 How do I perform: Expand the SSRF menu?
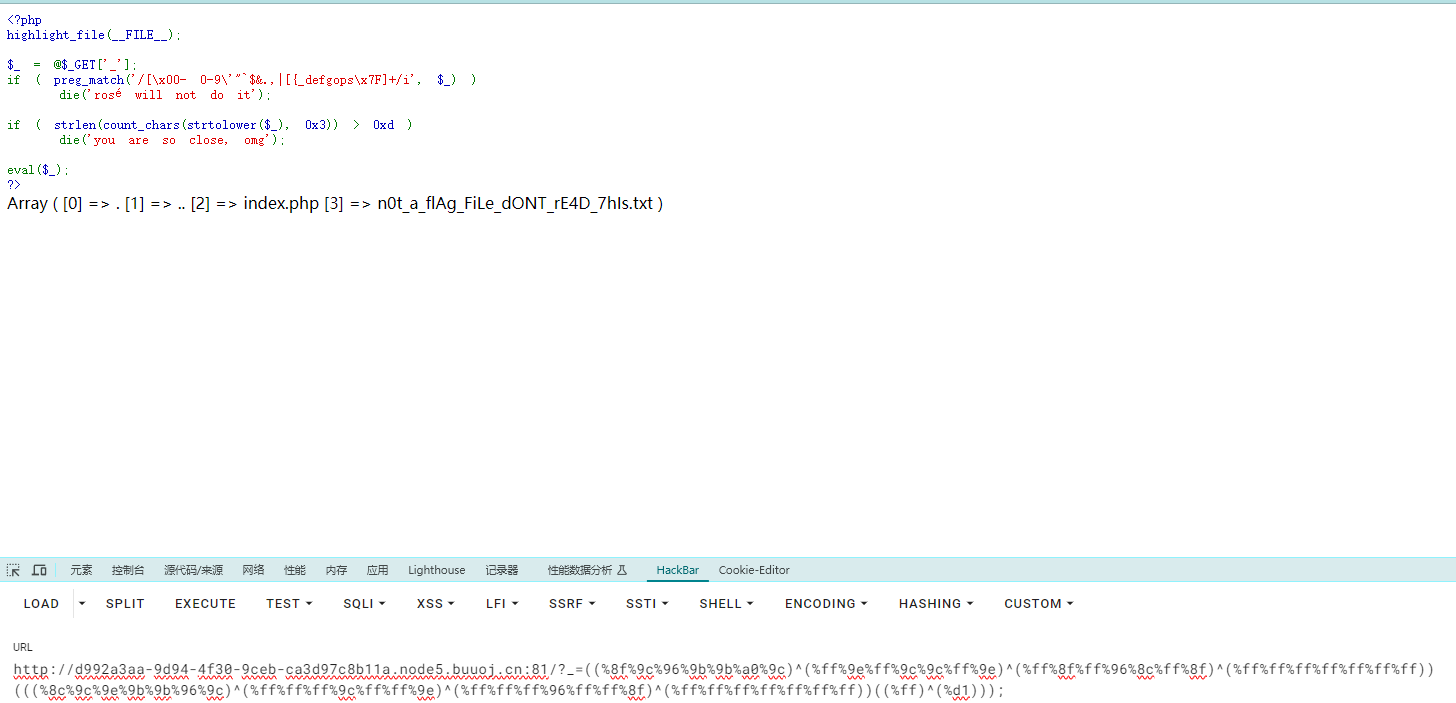click(571, 604)
